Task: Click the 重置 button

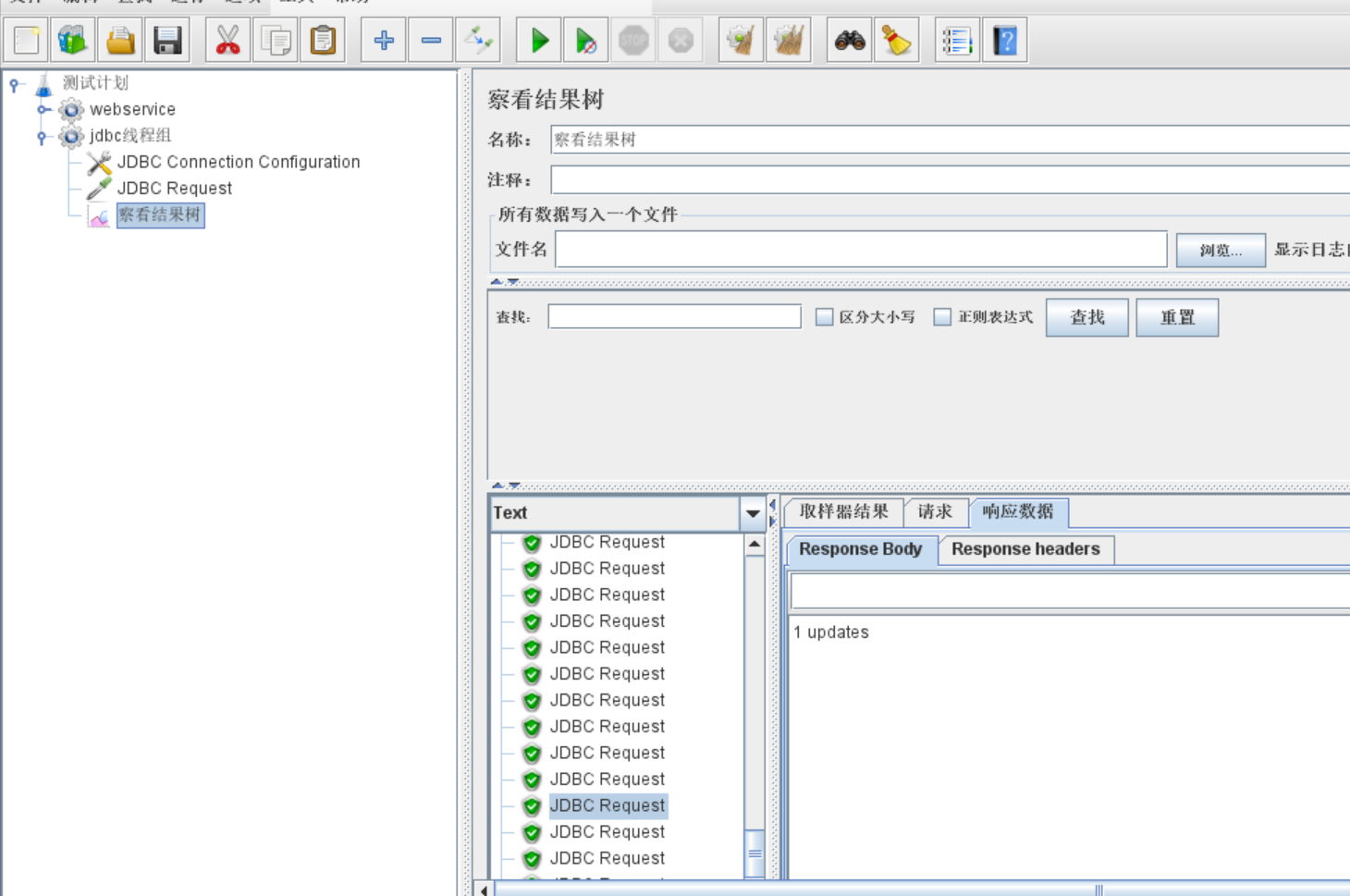Action: coord(1177,317)
